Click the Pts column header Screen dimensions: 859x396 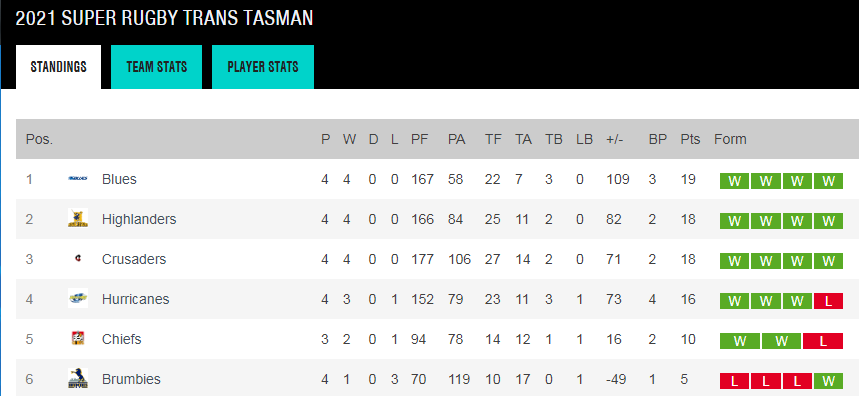coord(690,139)
